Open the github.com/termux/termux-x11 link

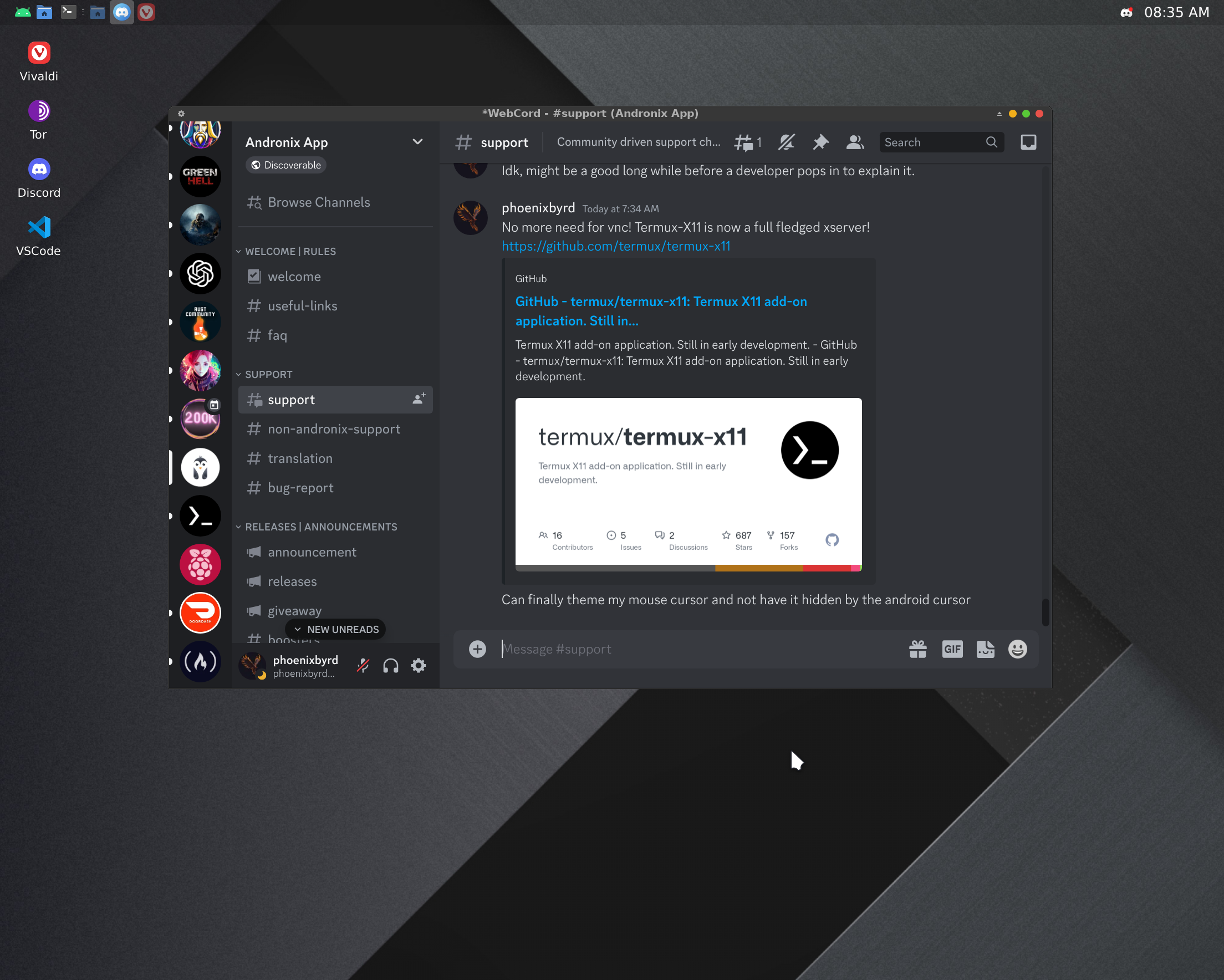(x=615, y=246)
